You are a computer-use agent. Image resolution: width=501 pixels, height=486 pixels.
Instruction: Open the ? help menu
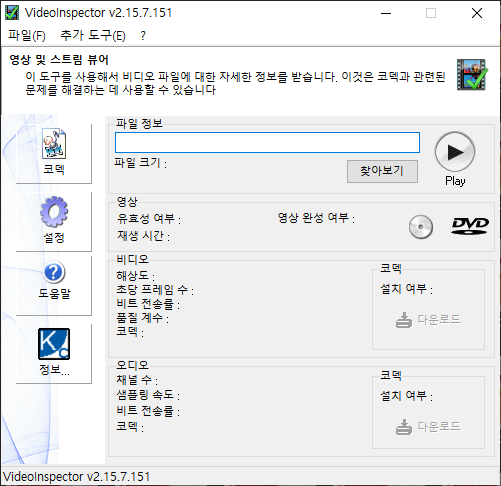point(143,35)
